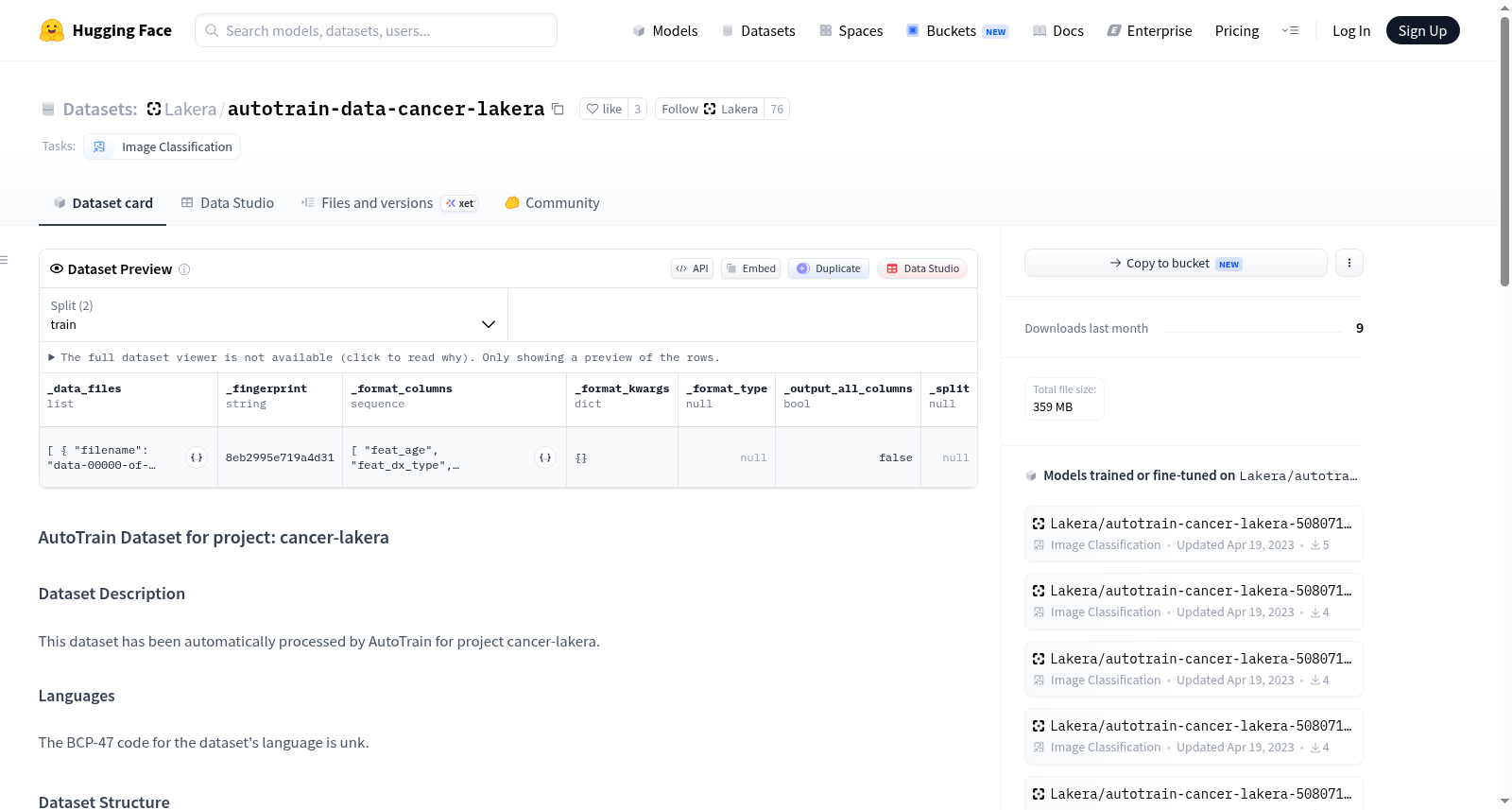
Task: Click the 359 MB total file size value
Action: click(x=1053, y=407)
